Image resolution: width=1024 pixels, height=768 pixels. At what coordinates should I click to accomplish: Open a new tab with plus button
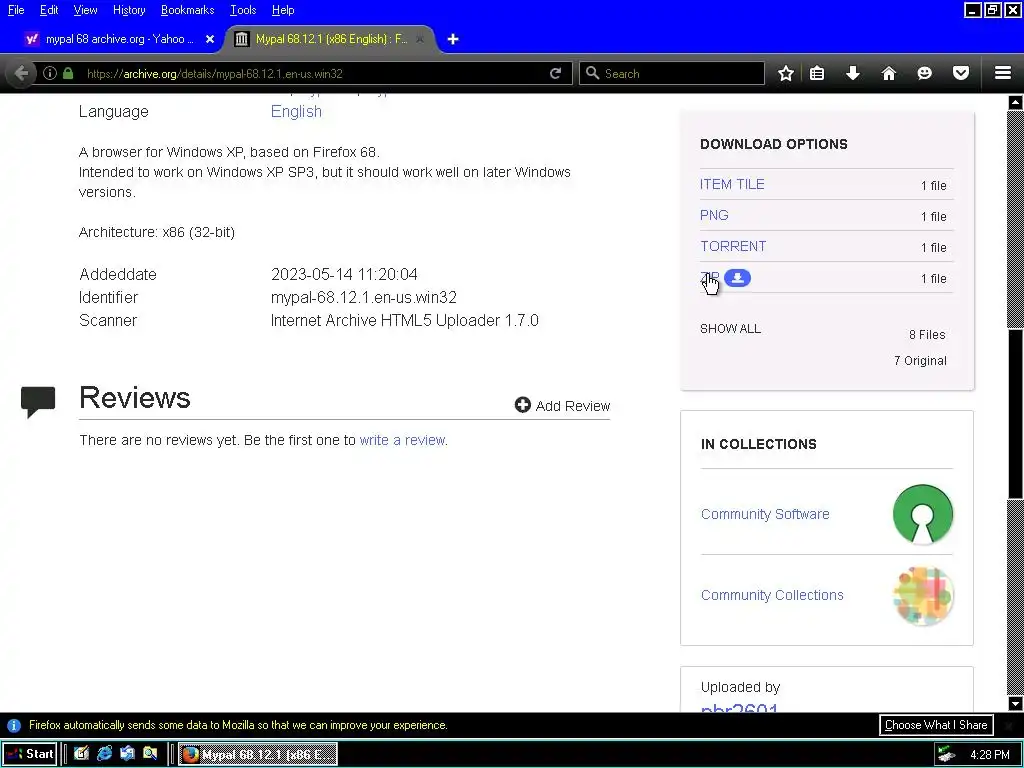pos(453,39)
